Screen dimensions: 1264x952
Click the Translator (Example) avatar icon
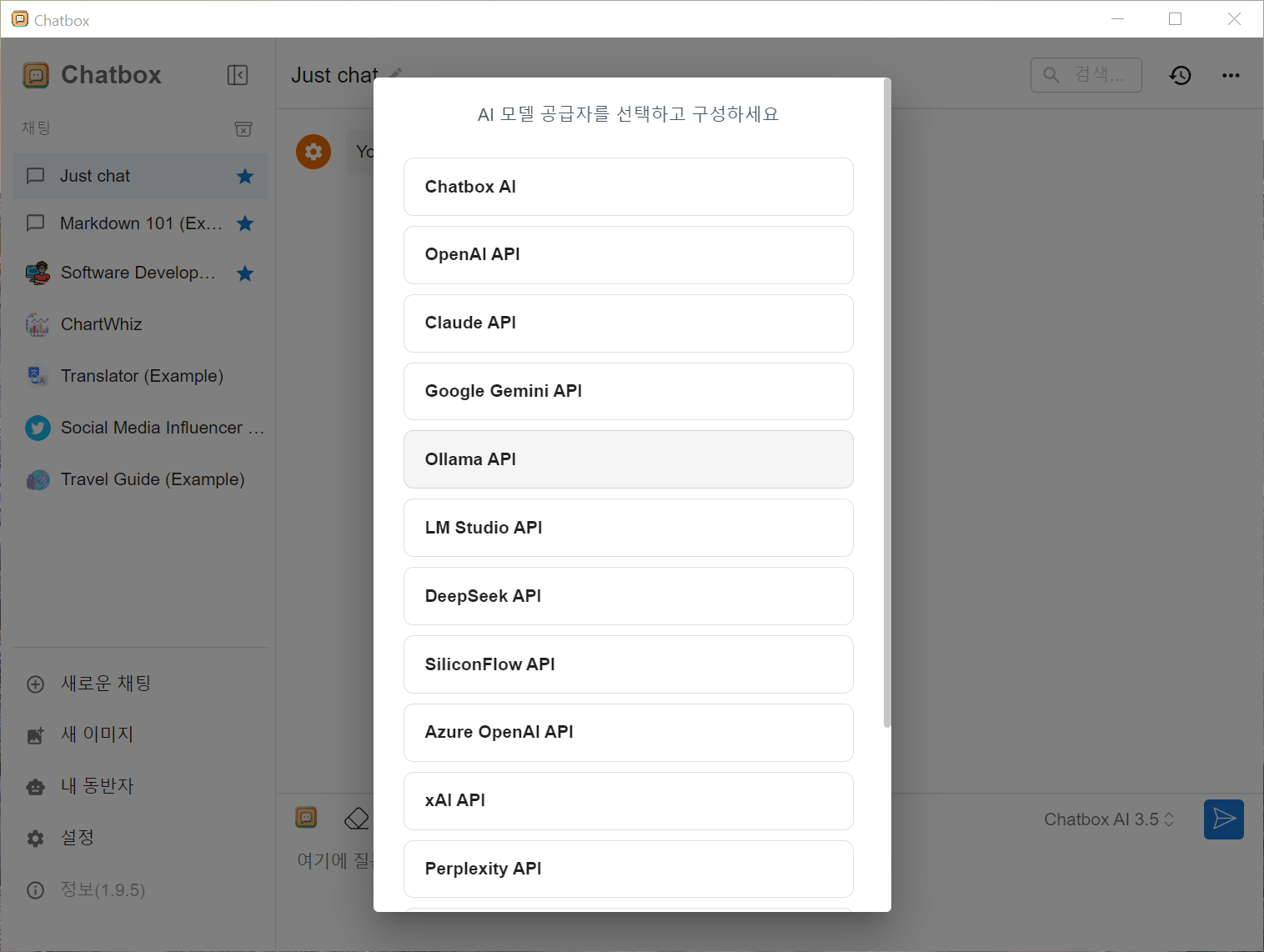[x=38, y=376]
